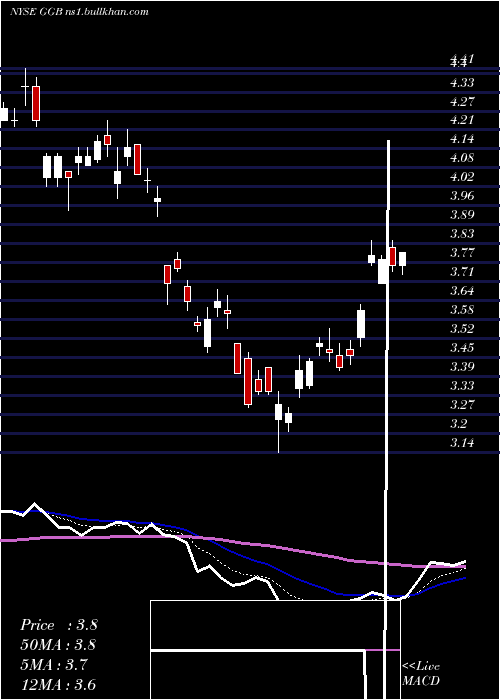Click the 4.27 price axis label
This screenshot has width=500, height=700.
pos(462,101)
